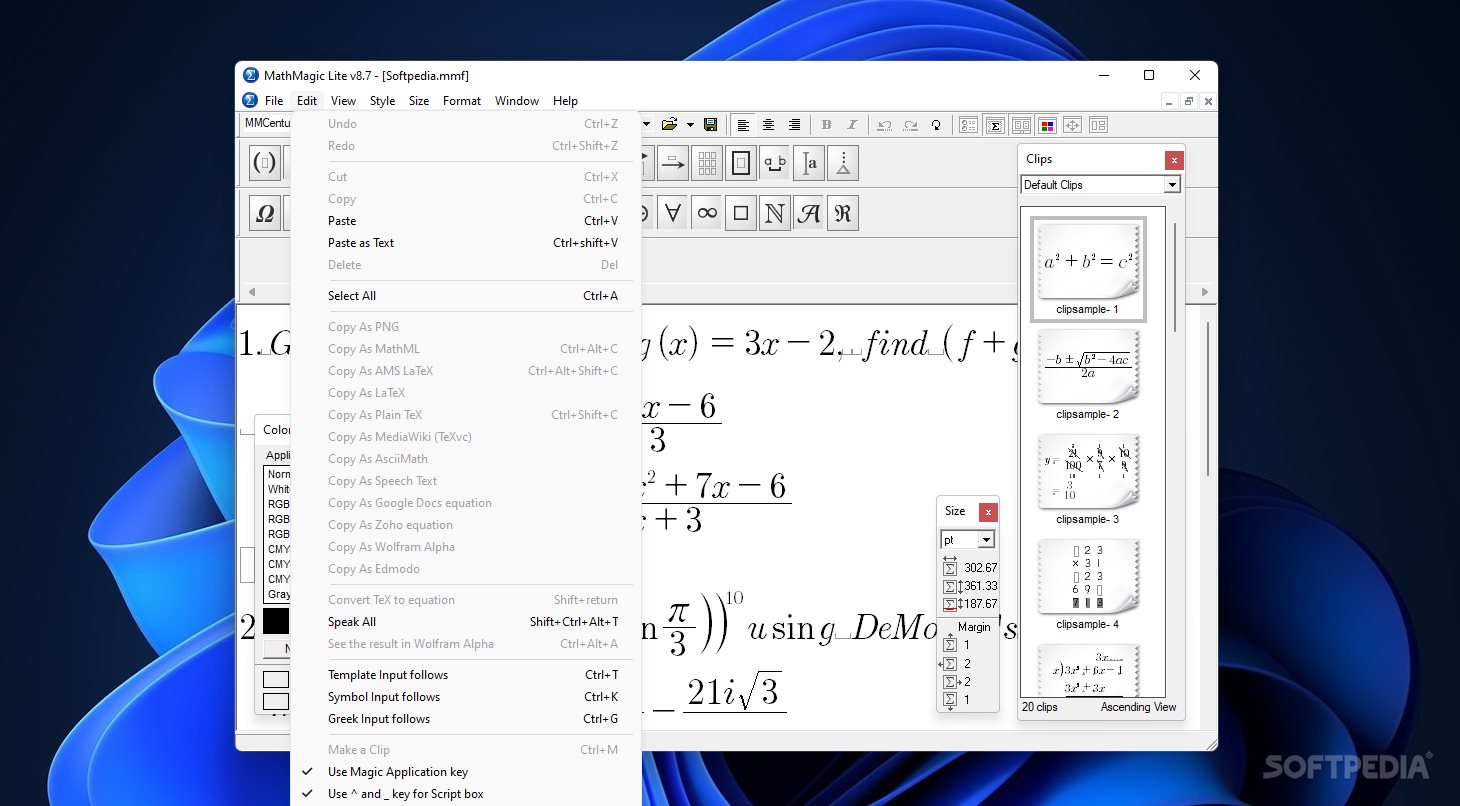1460x806 pixels.
Task: Open the Style menu
Action: click(382, 101)
